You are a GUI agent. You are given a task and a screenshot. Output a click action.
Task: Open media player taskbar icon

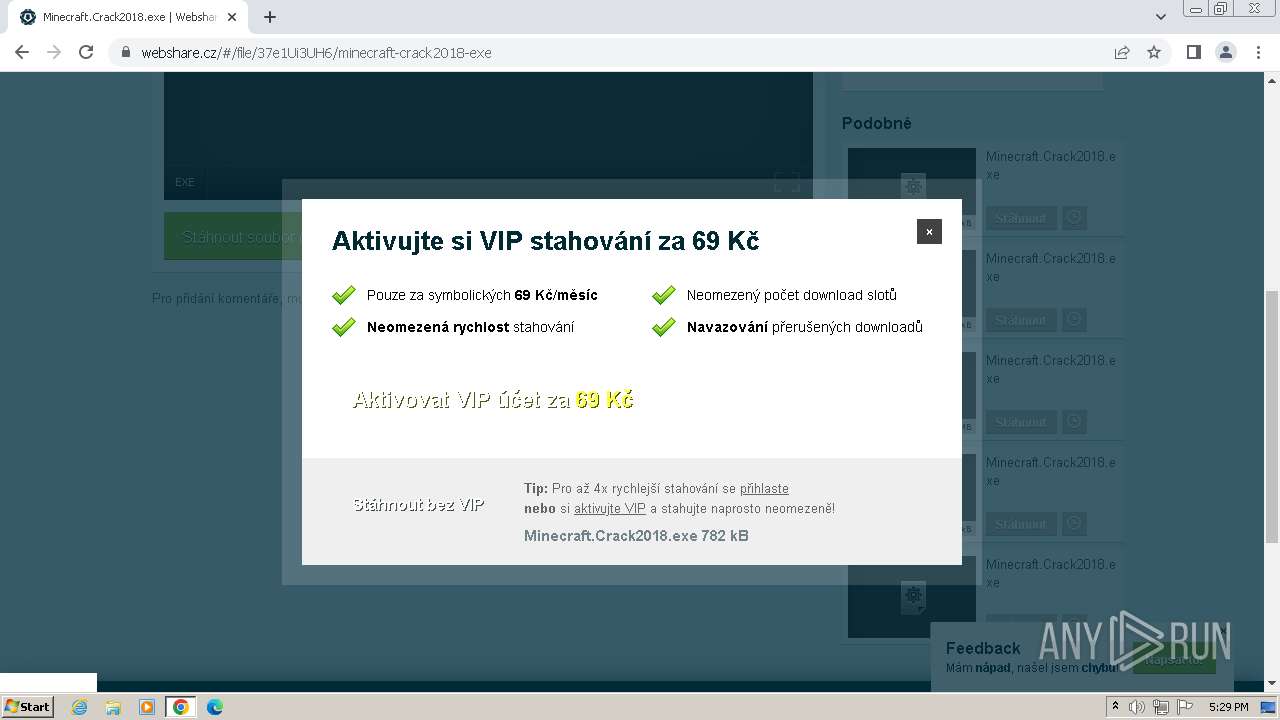[x=147, y=707]
